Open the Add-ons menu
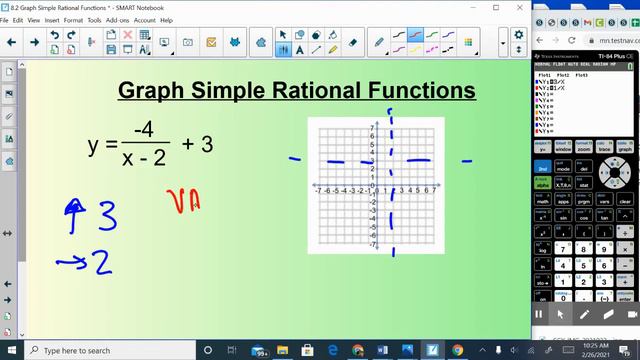The width and height of the screenshot is (640, 360). [117, 20]
